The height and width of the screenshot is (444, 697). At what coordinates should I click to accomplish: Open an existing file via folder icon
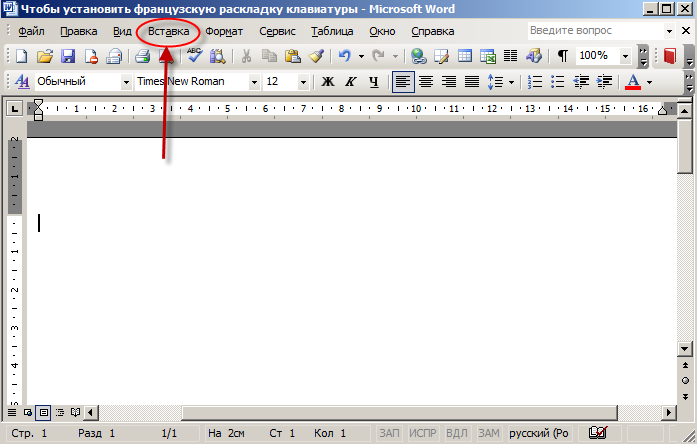[44, 56]
